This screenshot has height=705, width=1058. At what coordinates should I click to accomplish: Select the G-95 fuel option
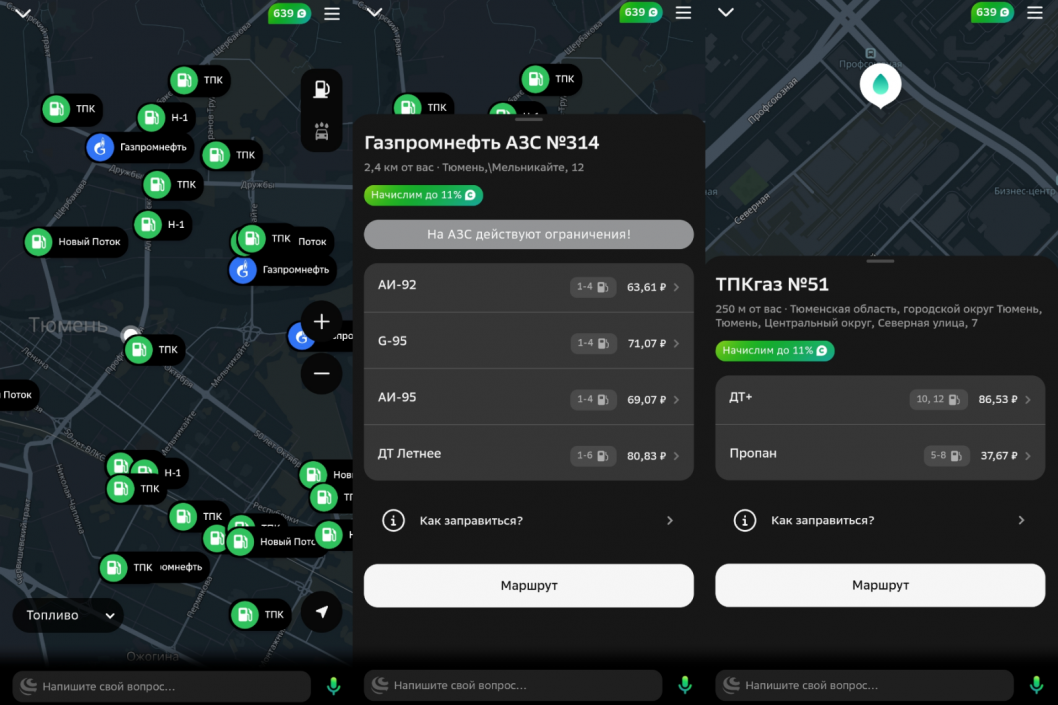[x=528, y=343]
